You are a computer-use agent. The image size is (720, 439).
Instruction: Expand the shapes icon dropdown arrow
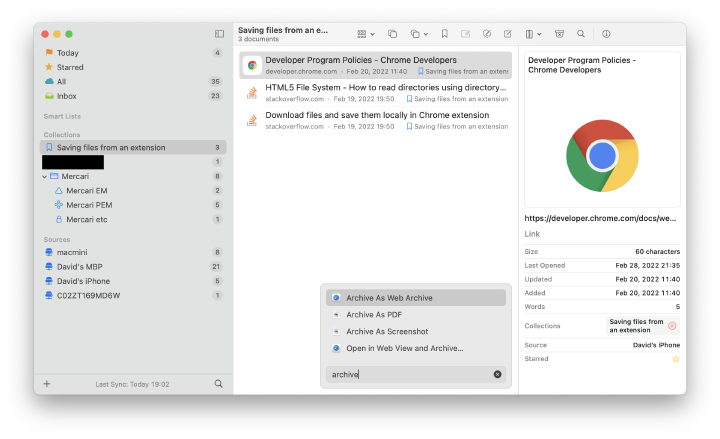[x=426, y=34]
